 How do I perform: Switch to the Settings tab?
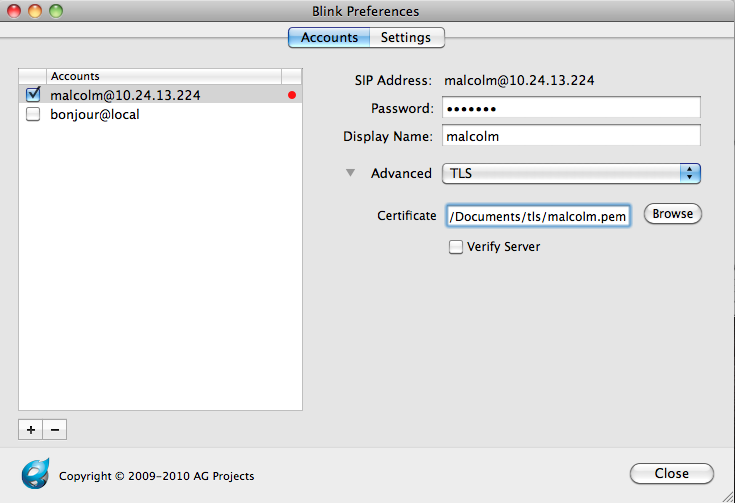point(406,38)
